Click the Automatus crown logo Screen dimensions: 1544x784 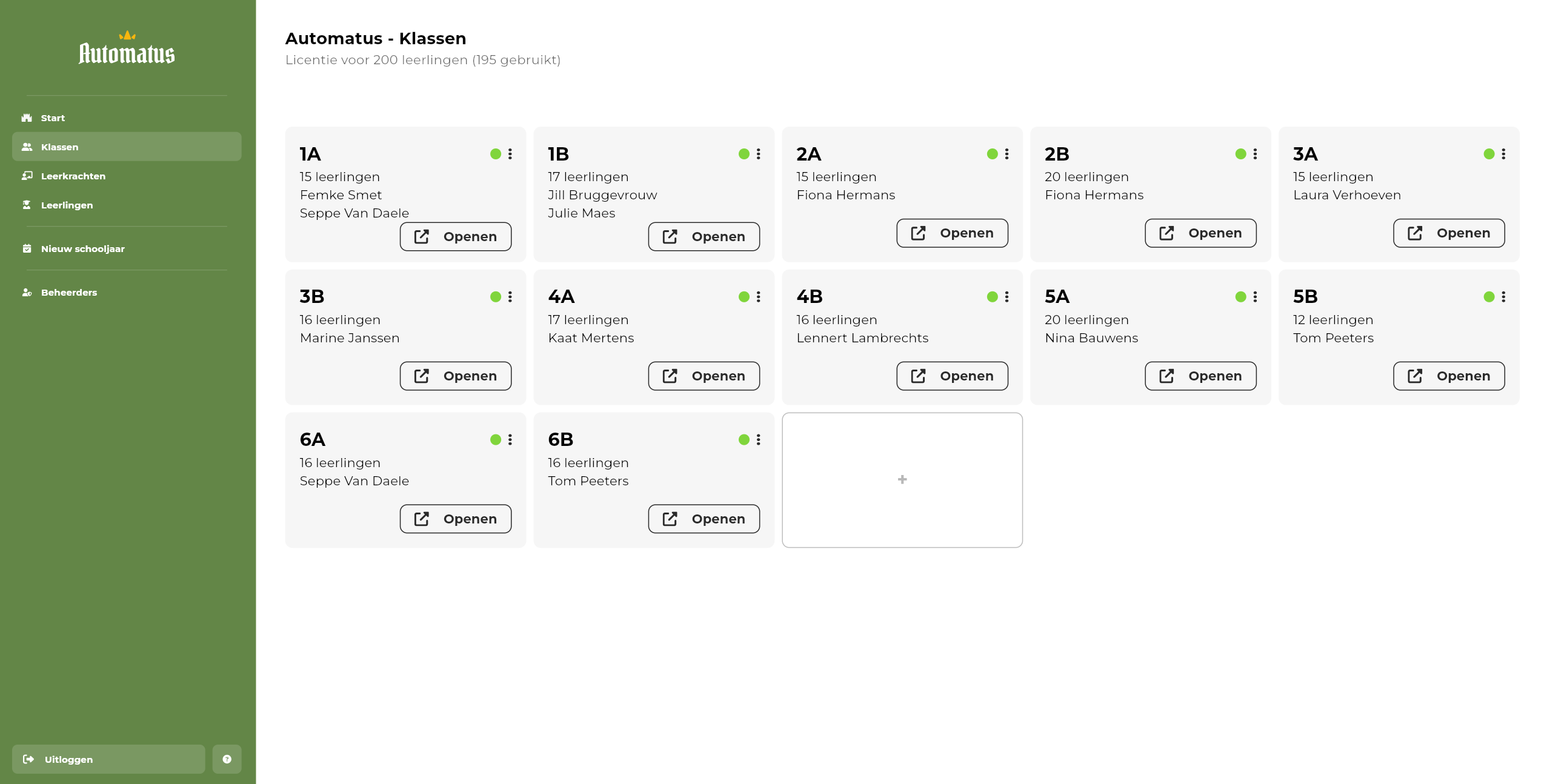[127, 48]
